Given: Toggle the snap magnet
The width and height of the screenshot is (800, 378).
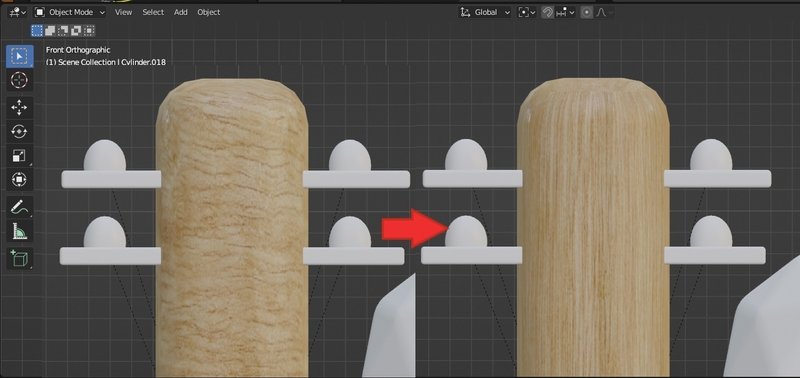Looking at the screenshot, I should pyautogui.click(x=548, y=12).
